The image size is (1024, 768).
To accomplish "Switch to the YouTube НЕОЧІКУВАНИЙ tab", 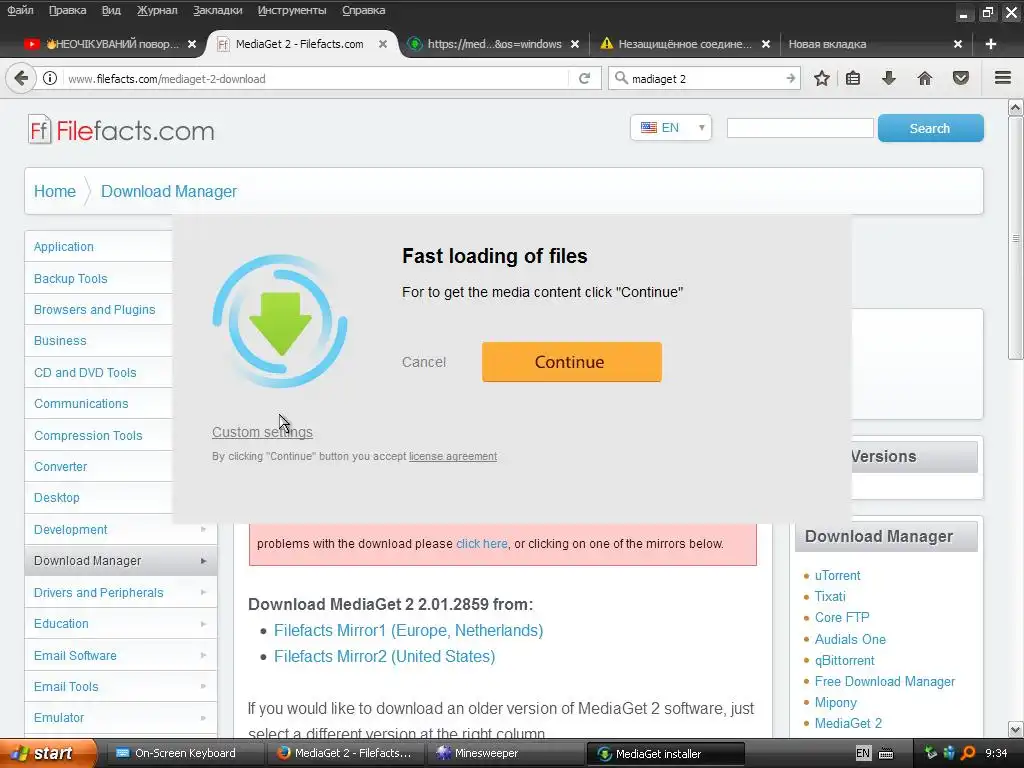I will [x=110, y=44].
